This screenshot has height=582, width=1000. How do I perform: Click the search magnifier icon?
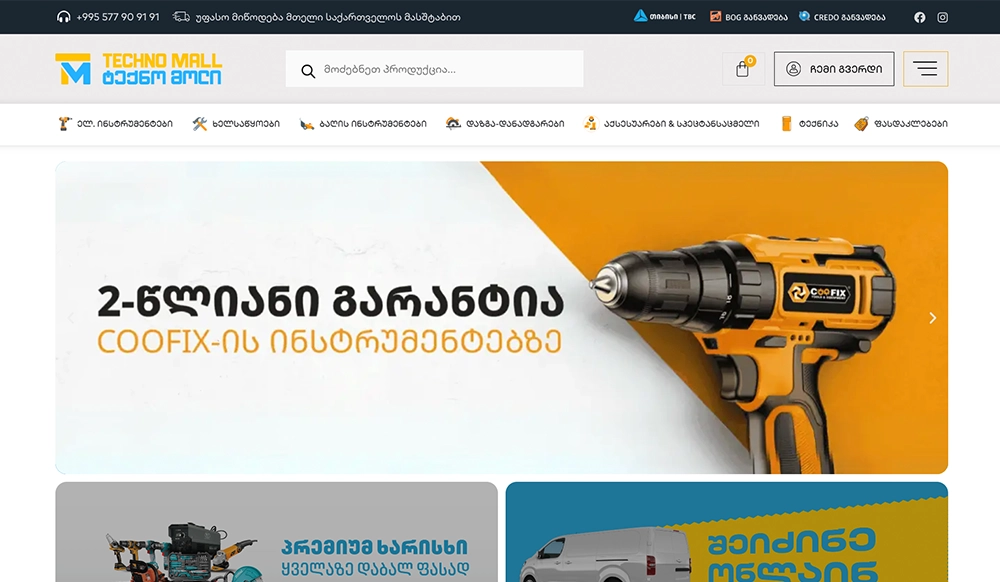[x=307, y=70]
